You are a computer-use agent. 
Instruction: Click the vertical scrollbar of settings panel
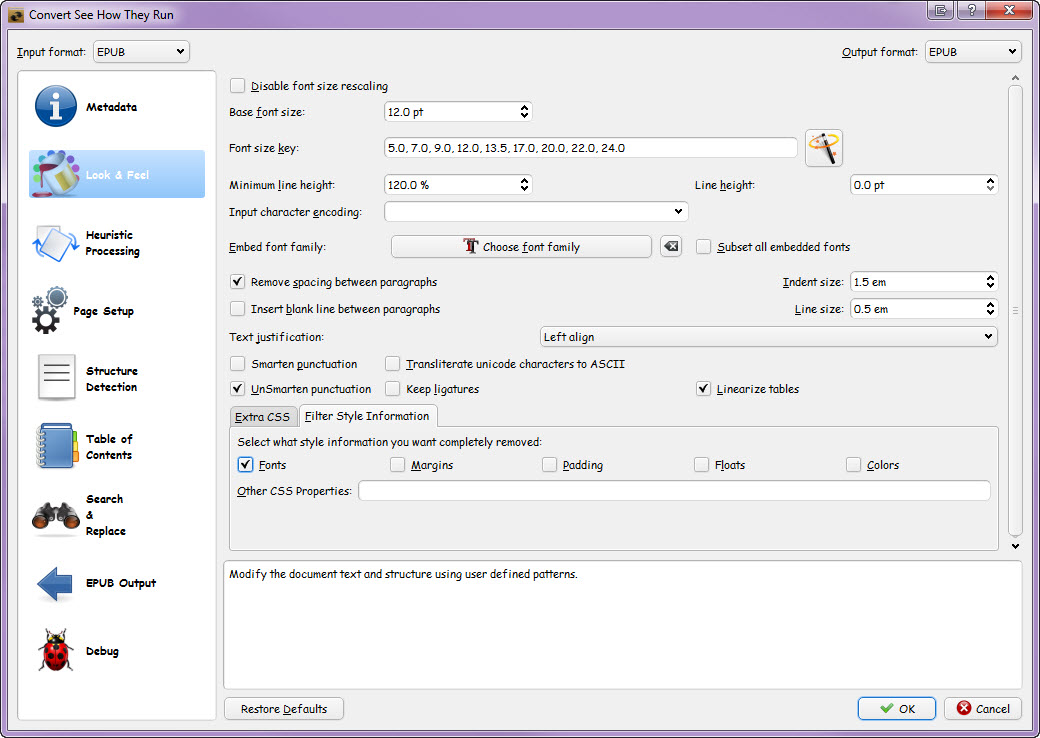(x=1015, y=310)
